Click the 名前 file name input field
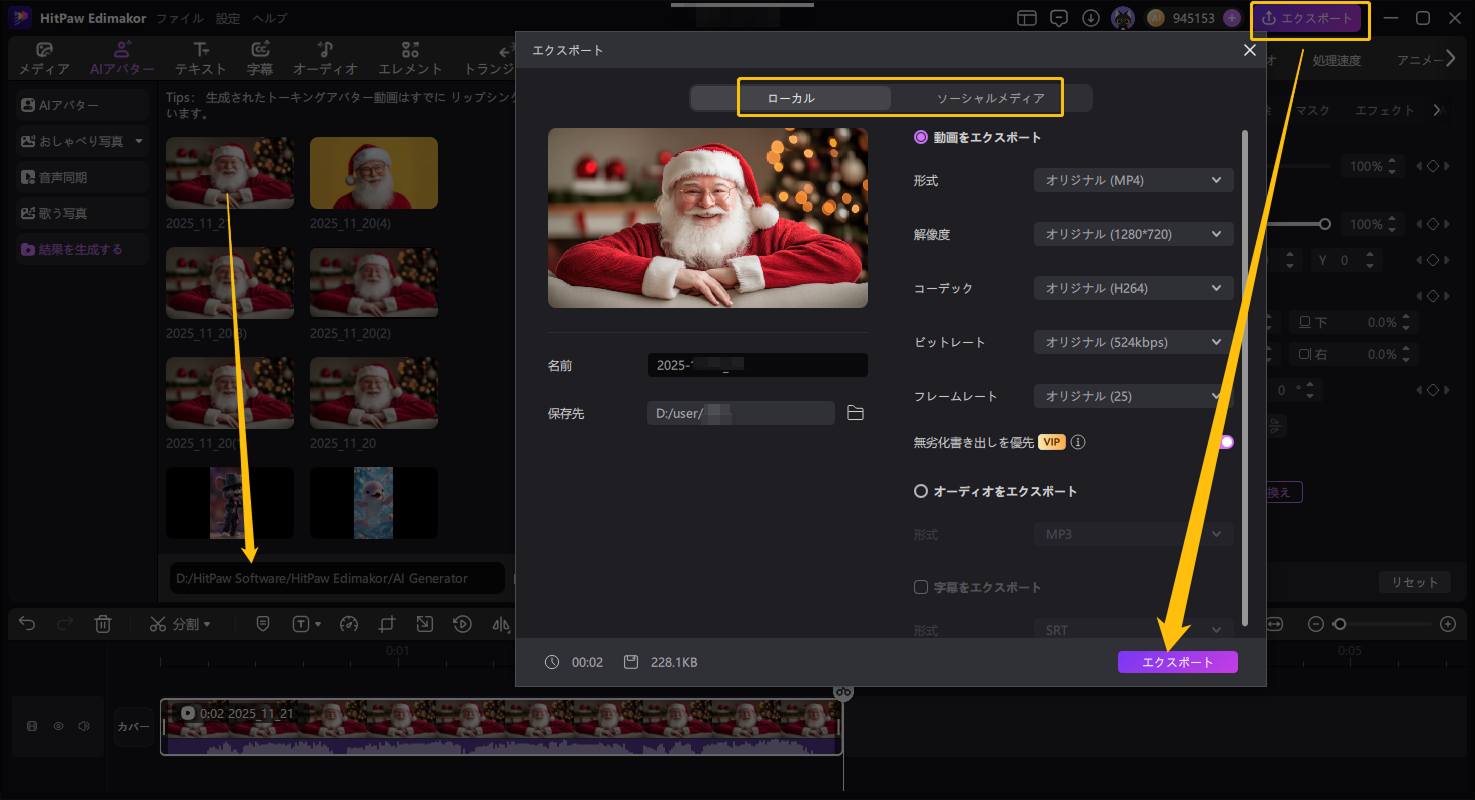This screenshot has width=1475, height=800. [x=757, y=366]
